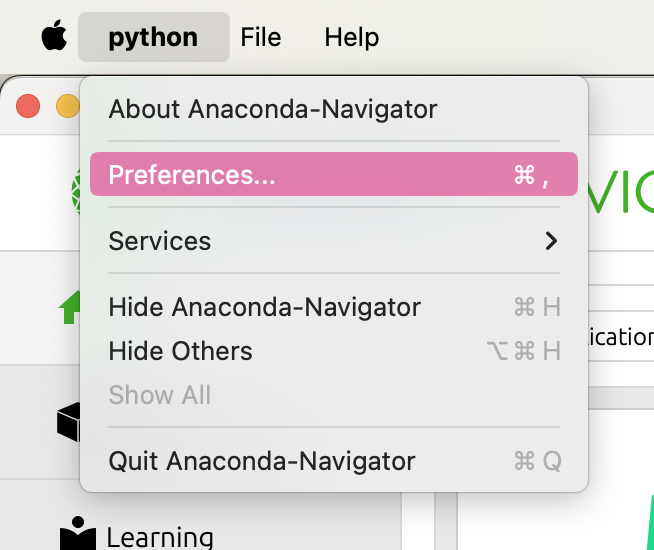Screen dimensions: 654x550
Task: Open the Help menu
Action: (x=352, y=37)
